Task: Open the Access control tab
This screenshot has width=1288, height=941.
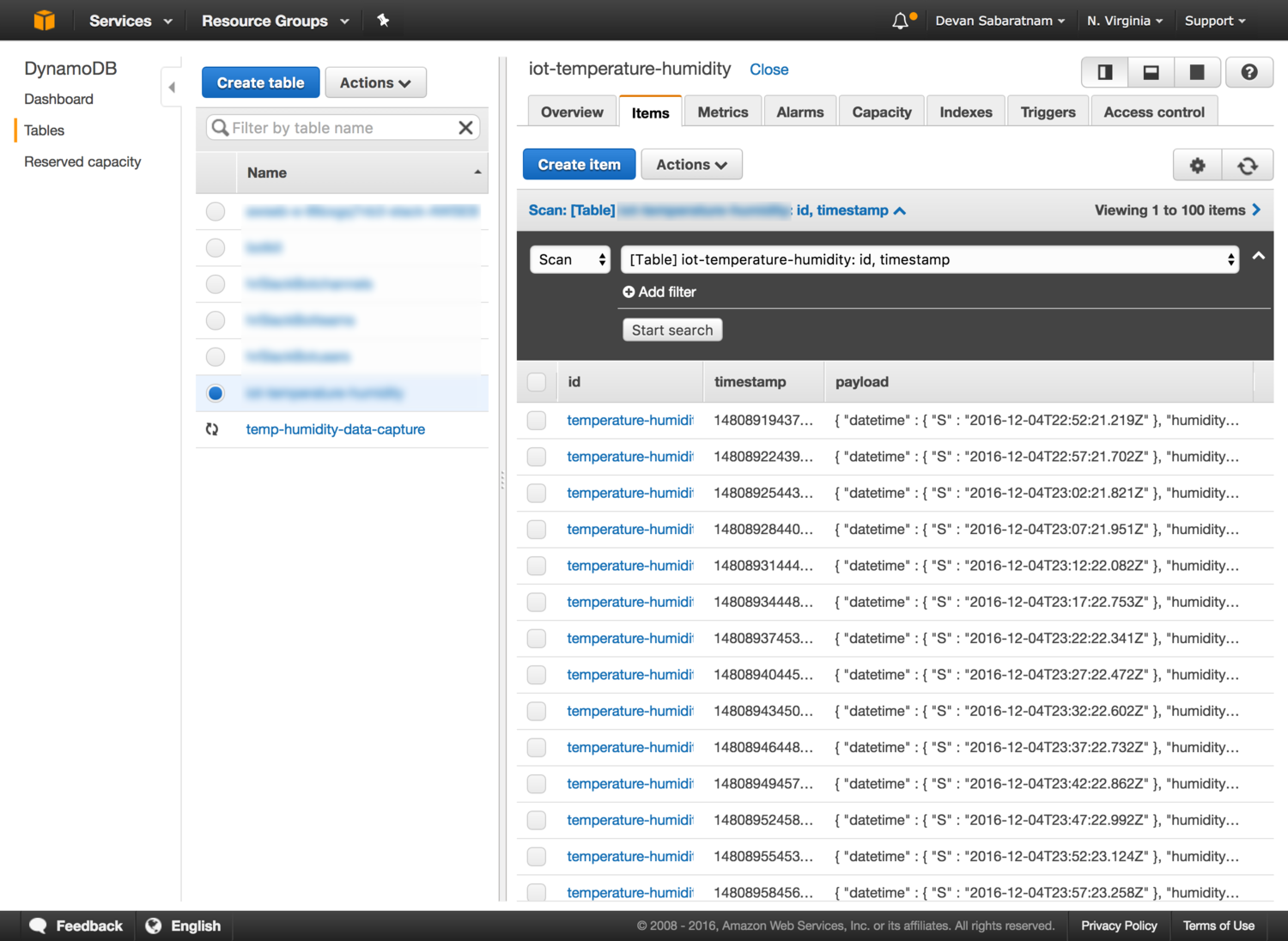Action: pyautogui.click(x=1153, y=112)
